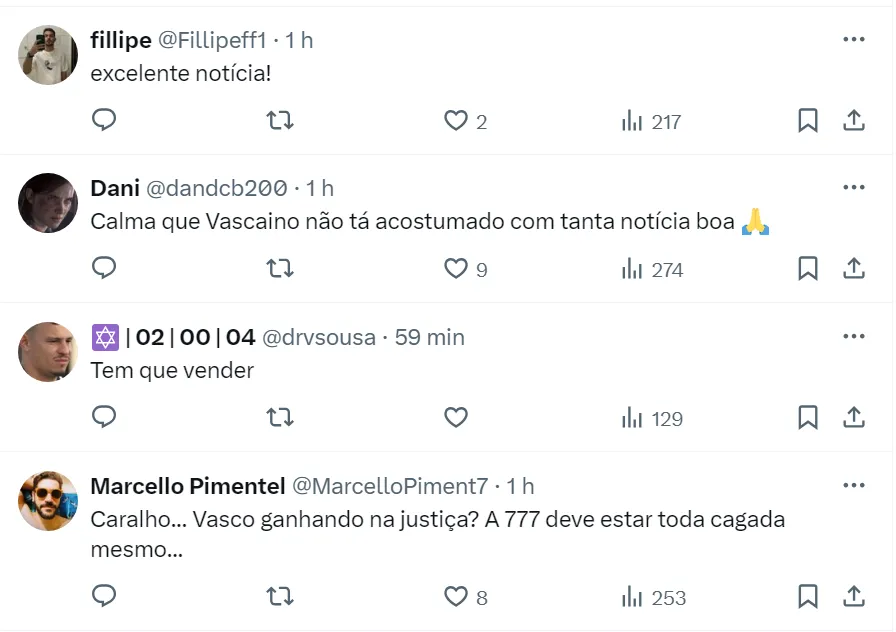Go to the @MarcelloPiment7 handle link
The image size is (896, 632).
click(389, 486)
